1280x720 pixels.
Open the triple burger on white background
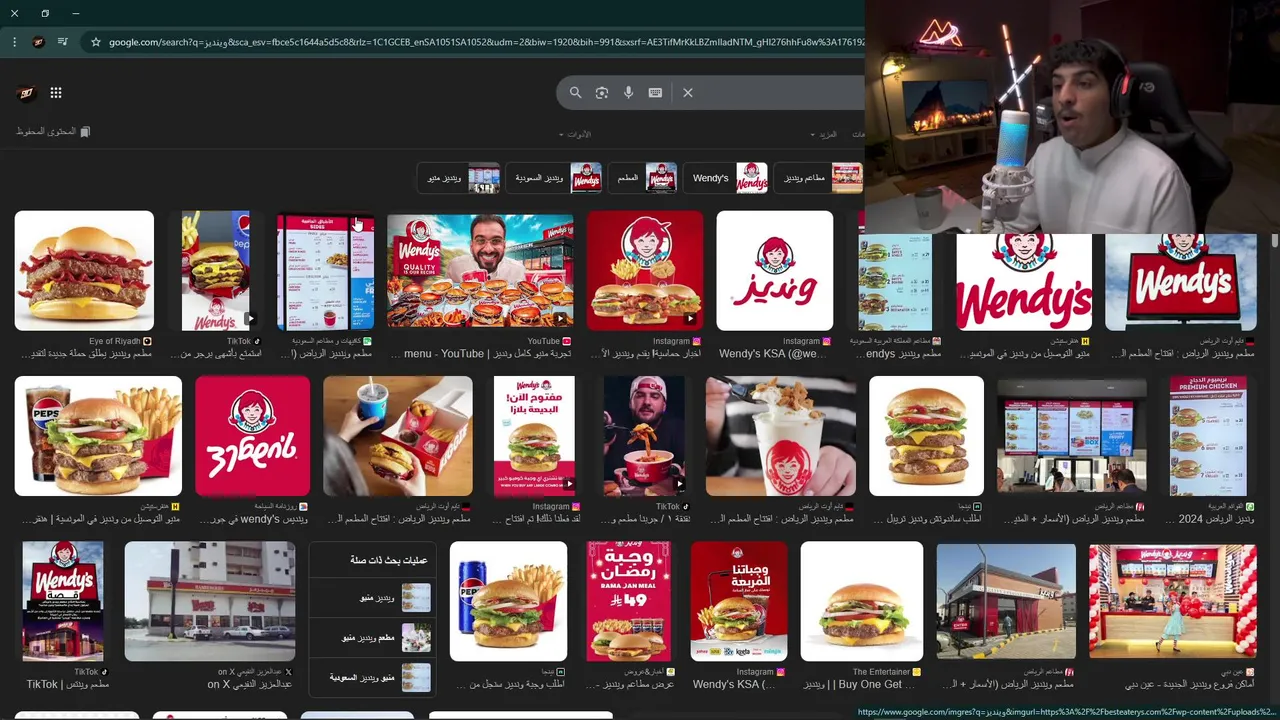click(926, 436)
